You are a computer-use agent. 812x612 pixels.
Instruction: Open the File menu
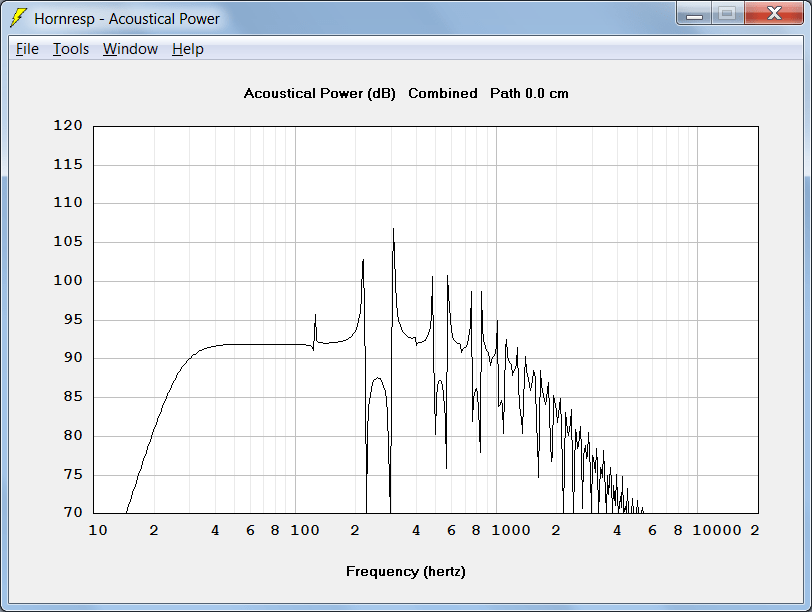click(27, 49)
